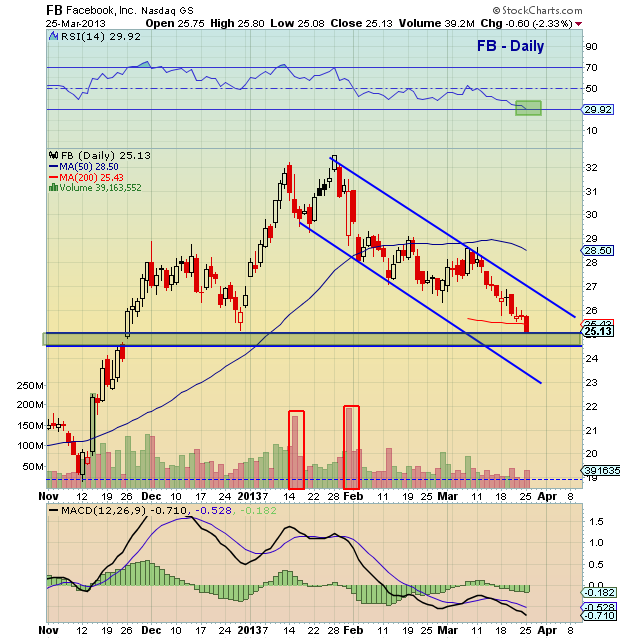Viewport: 620px width, 639px height.
Task: Click the 150M volume axis label
Action: click(x=30, y=425)
